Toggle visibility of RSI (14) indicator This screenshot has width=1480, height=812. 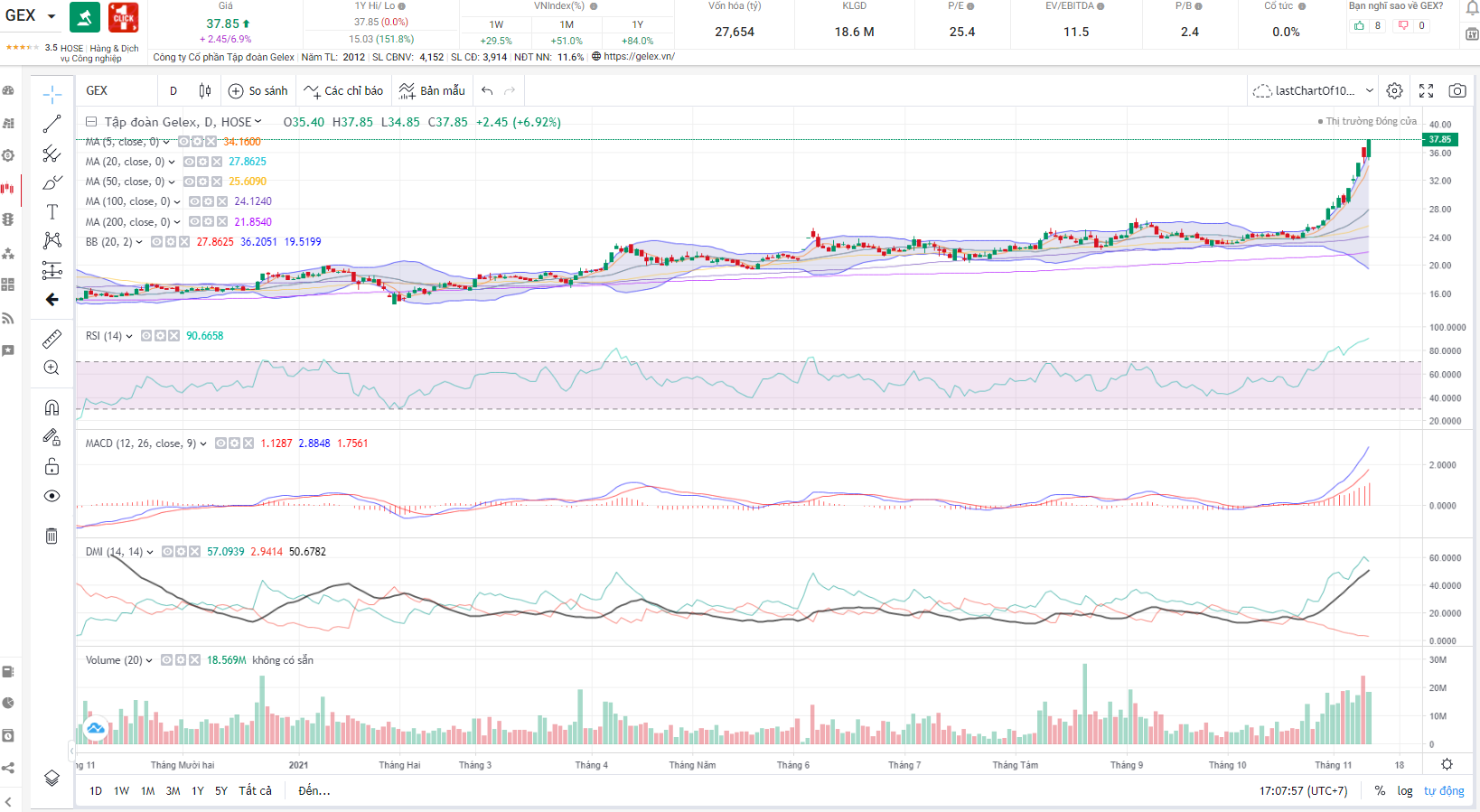coord(146,336)
